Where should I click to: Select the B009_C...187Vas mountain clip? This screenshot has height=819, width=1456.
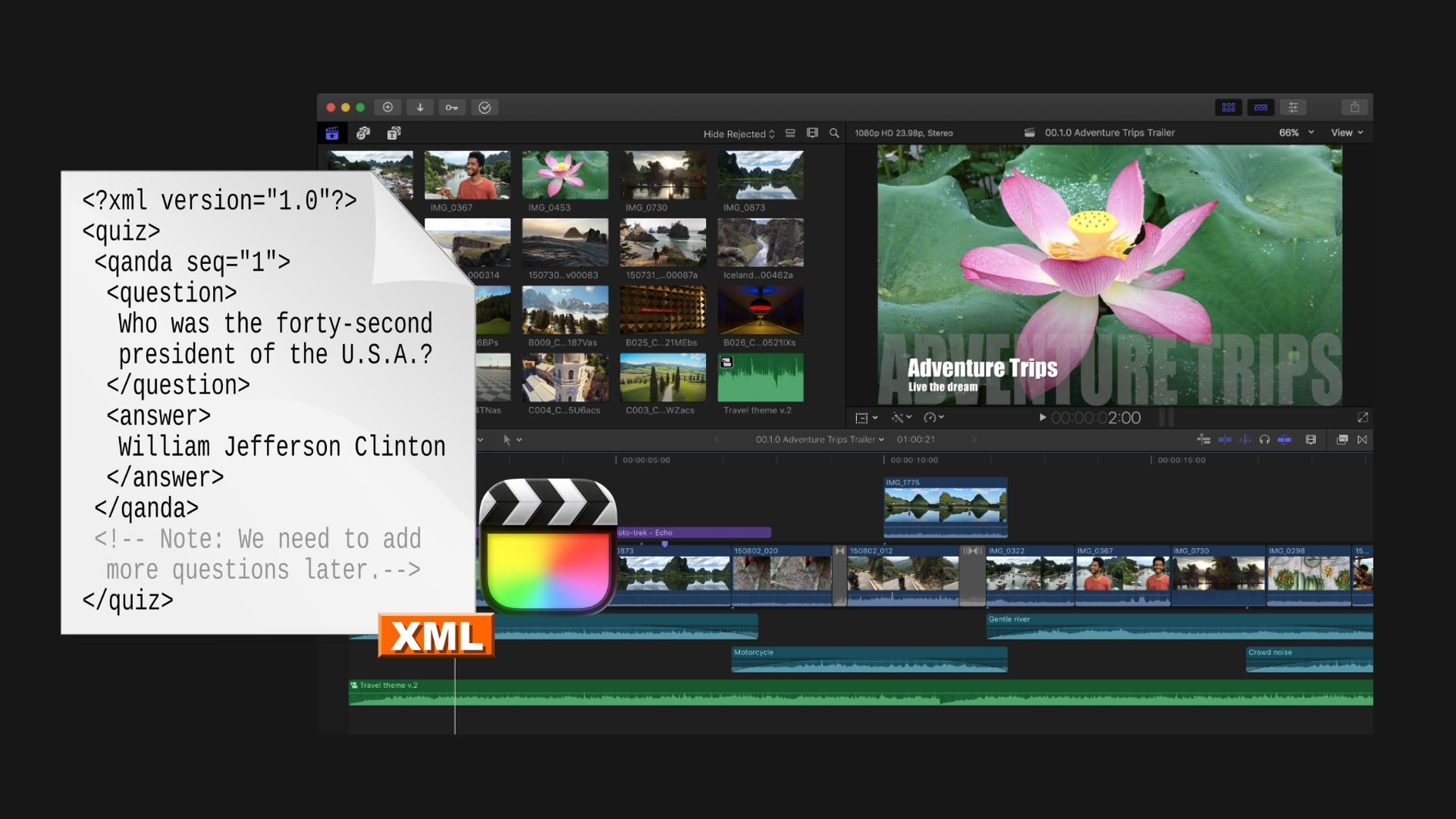pos(565,310)
